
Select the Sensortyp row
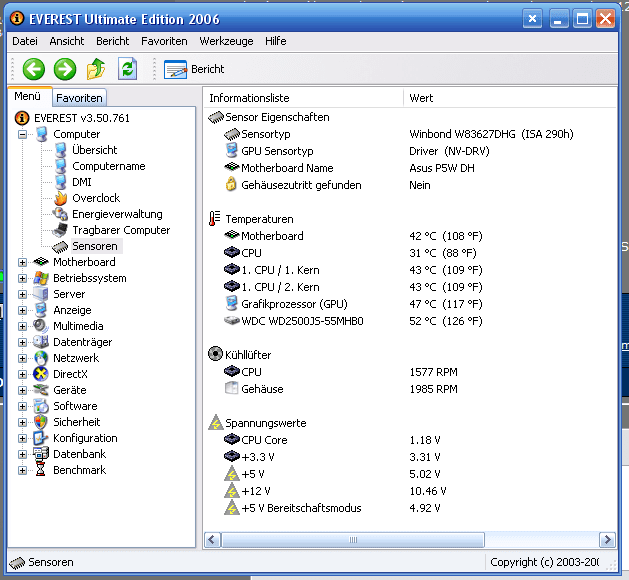[x=410, y=134]
